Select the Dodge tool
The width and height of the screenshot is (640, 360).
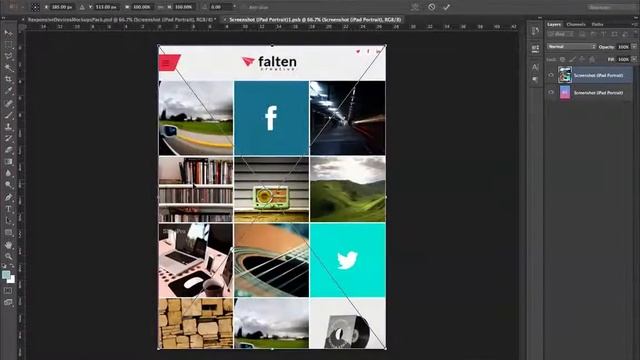(x=8, y=185)
